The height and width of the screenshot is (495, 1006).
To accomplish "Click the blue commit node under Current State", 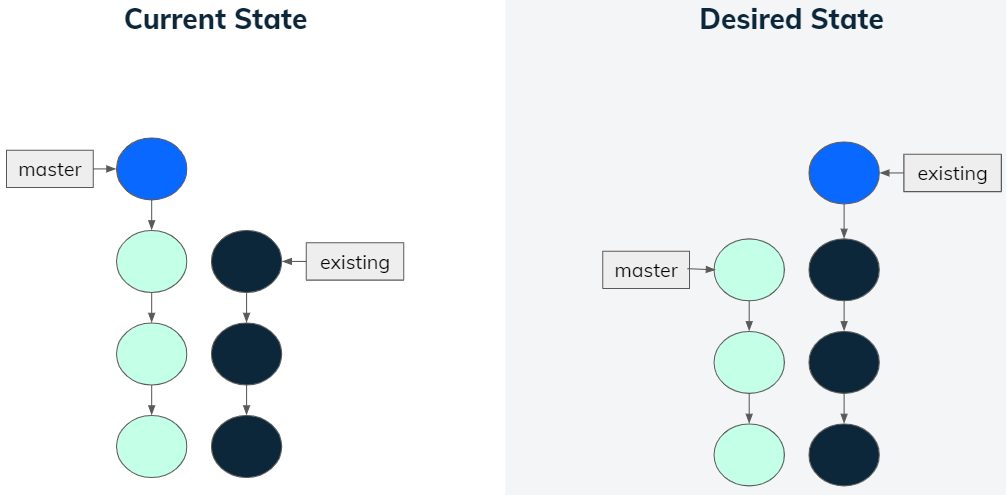I will [x=152, y=169].
